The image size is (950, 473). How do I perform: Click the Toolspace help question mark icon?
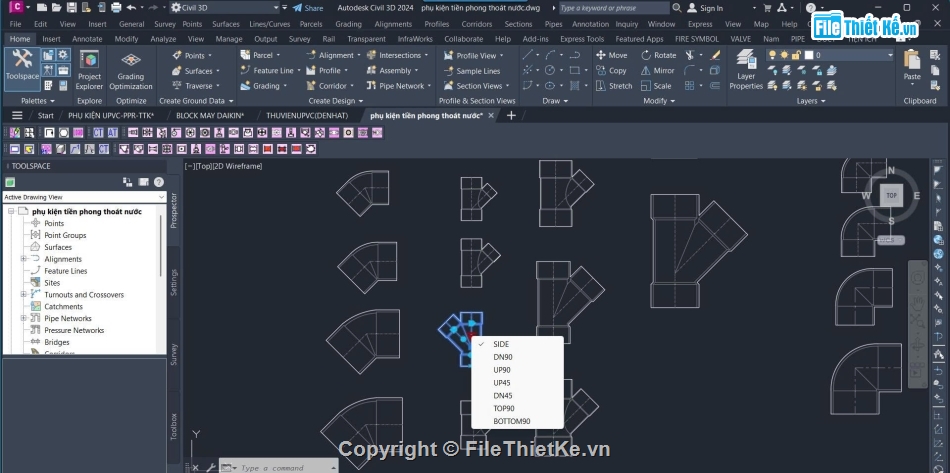[158, 182]
